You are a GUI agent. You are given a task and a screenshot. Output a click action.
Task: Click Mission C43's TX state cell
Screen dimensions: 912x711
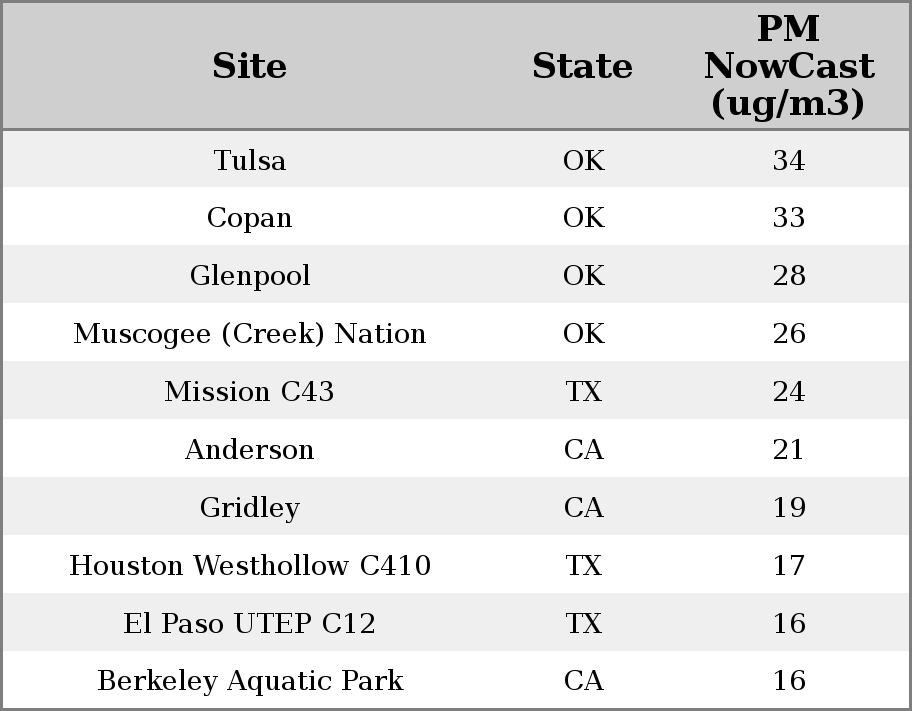coord(583,392)
